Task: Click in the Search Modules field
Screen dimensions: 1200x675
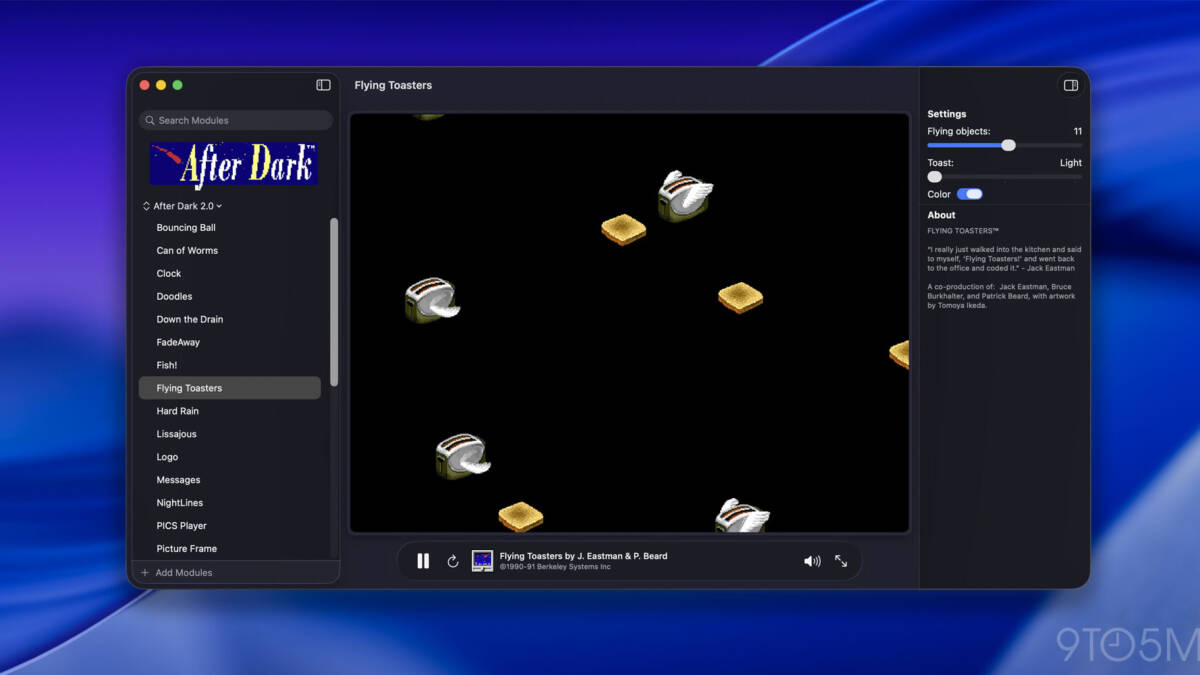Action: tap(236, 120)
